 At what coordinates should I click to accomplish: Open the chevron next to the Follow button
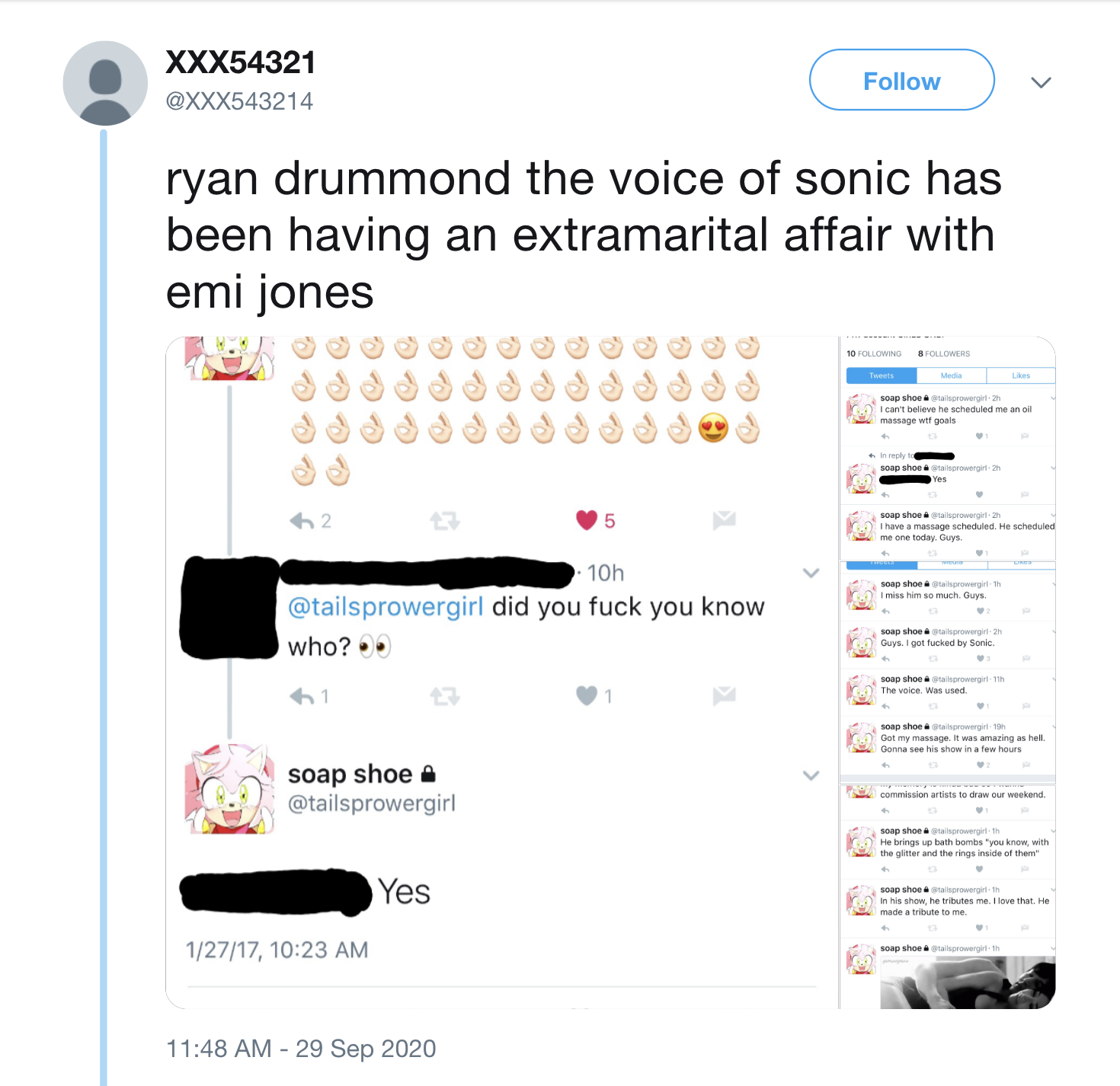tap(1041, 81)
